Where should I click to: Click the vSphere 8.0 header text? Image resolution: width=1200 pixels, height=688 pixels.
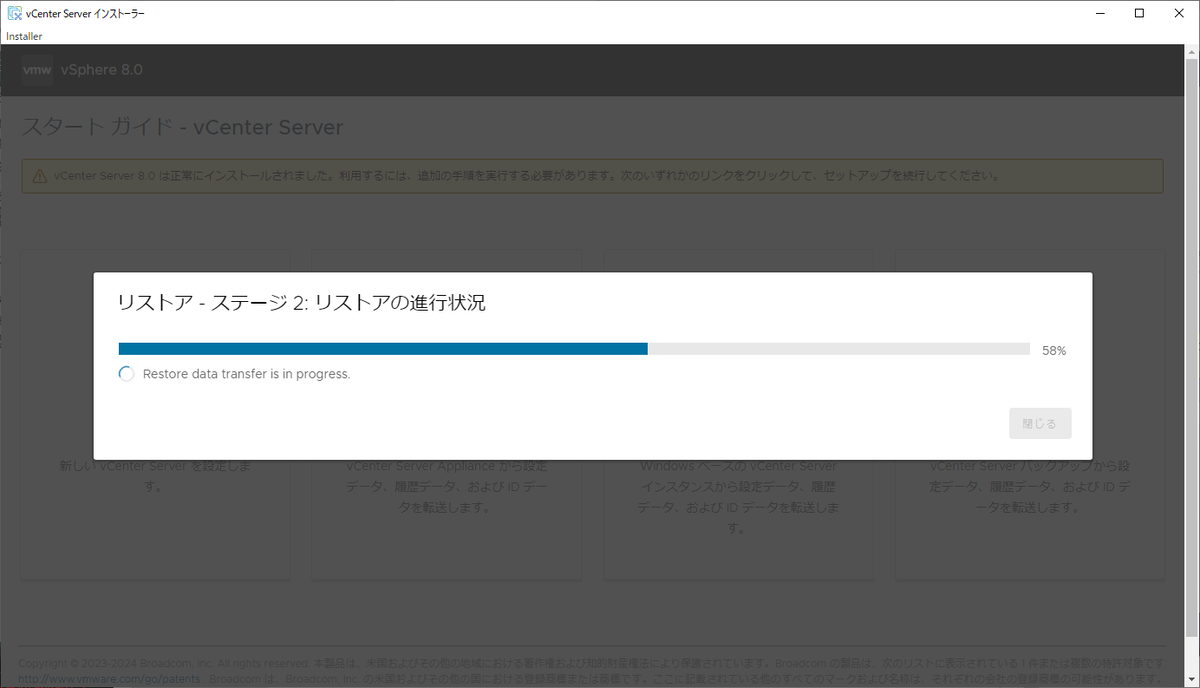pos(102,70)
